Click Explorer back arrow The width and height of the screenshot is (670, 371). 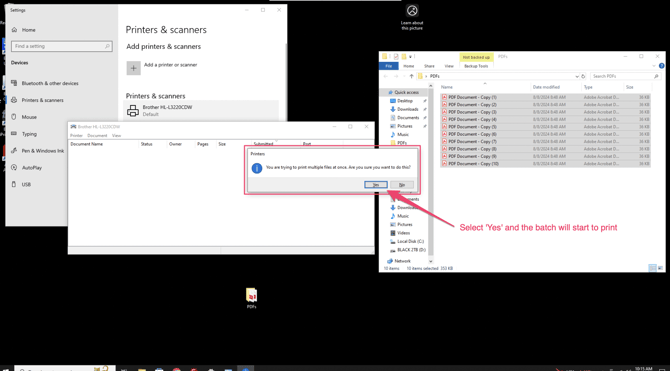pos(385,76)
